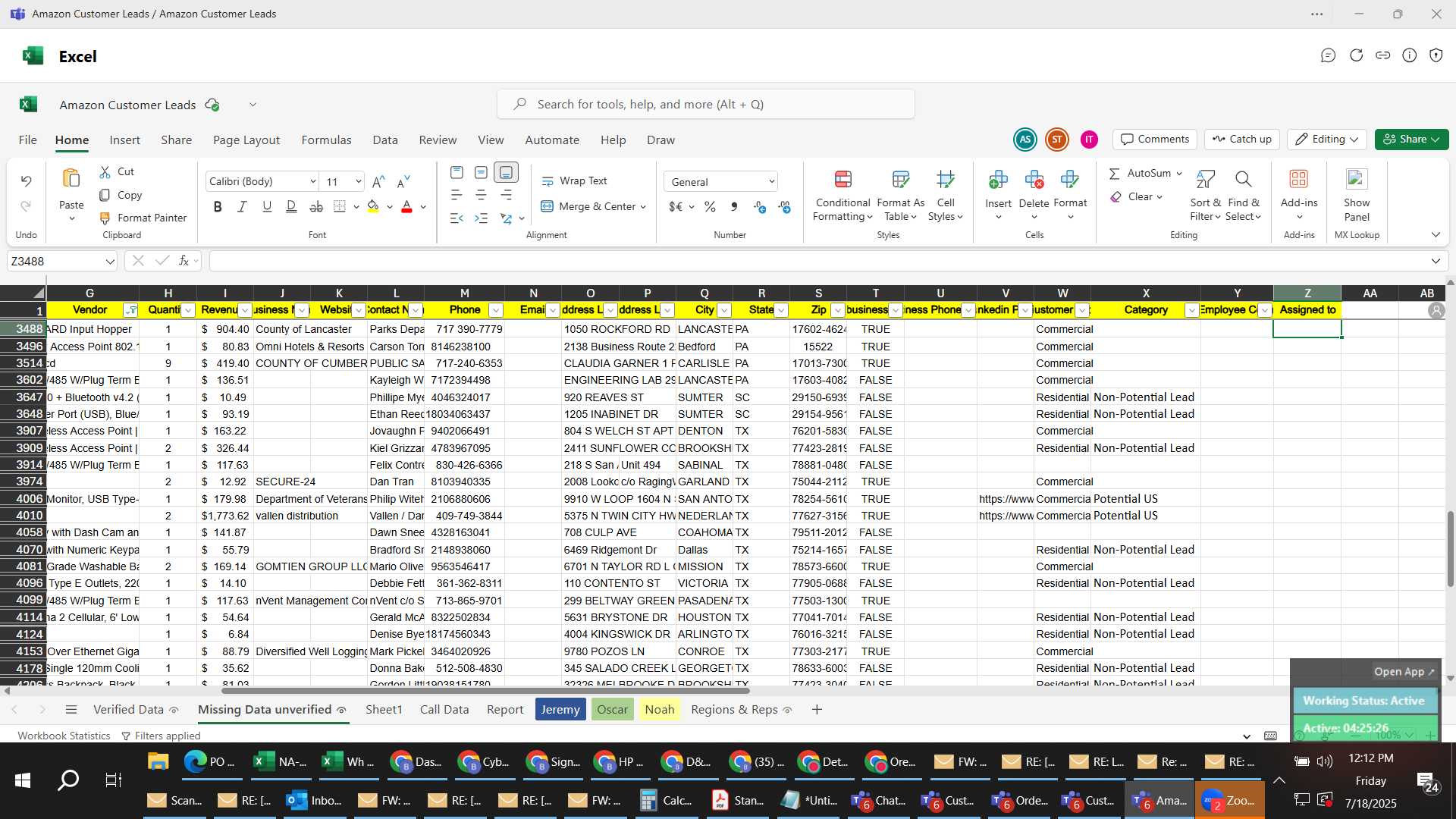Open the Category column filter dropdown
The image size is (1456, 819).
click(x=1191, y=310)
